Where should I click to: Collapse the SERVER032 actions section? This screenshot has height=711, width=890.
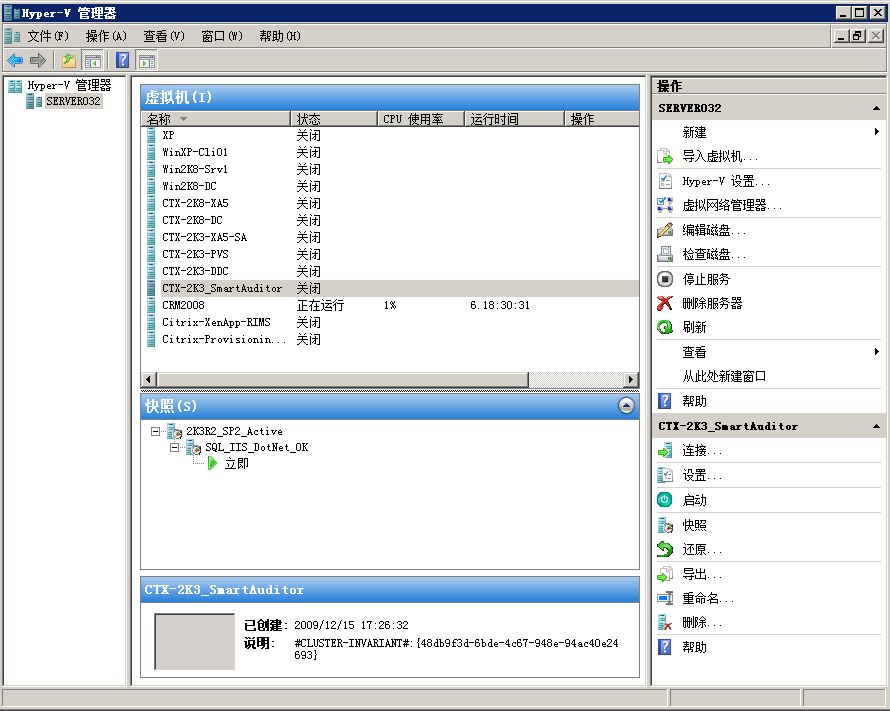pos(876,108)
